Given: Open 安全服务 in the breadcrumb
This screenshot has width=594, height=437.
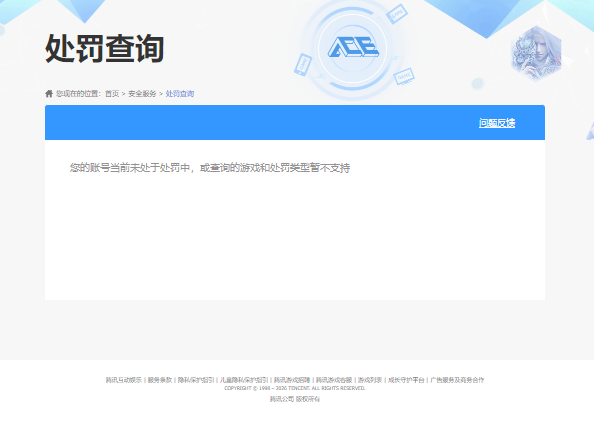Looking at the screenshot, I should pyautogui.click(x=142, y=94).
